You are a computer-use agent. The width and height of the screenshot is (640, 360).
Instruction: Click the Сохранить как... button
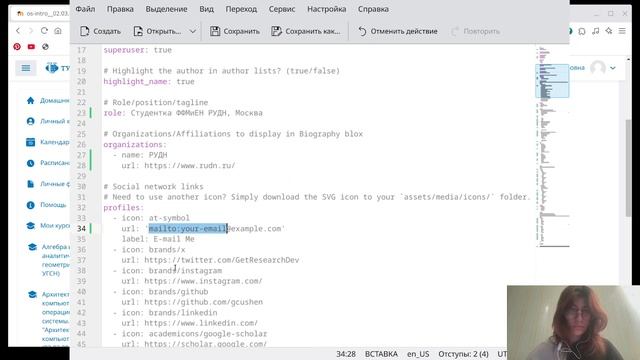306,31
